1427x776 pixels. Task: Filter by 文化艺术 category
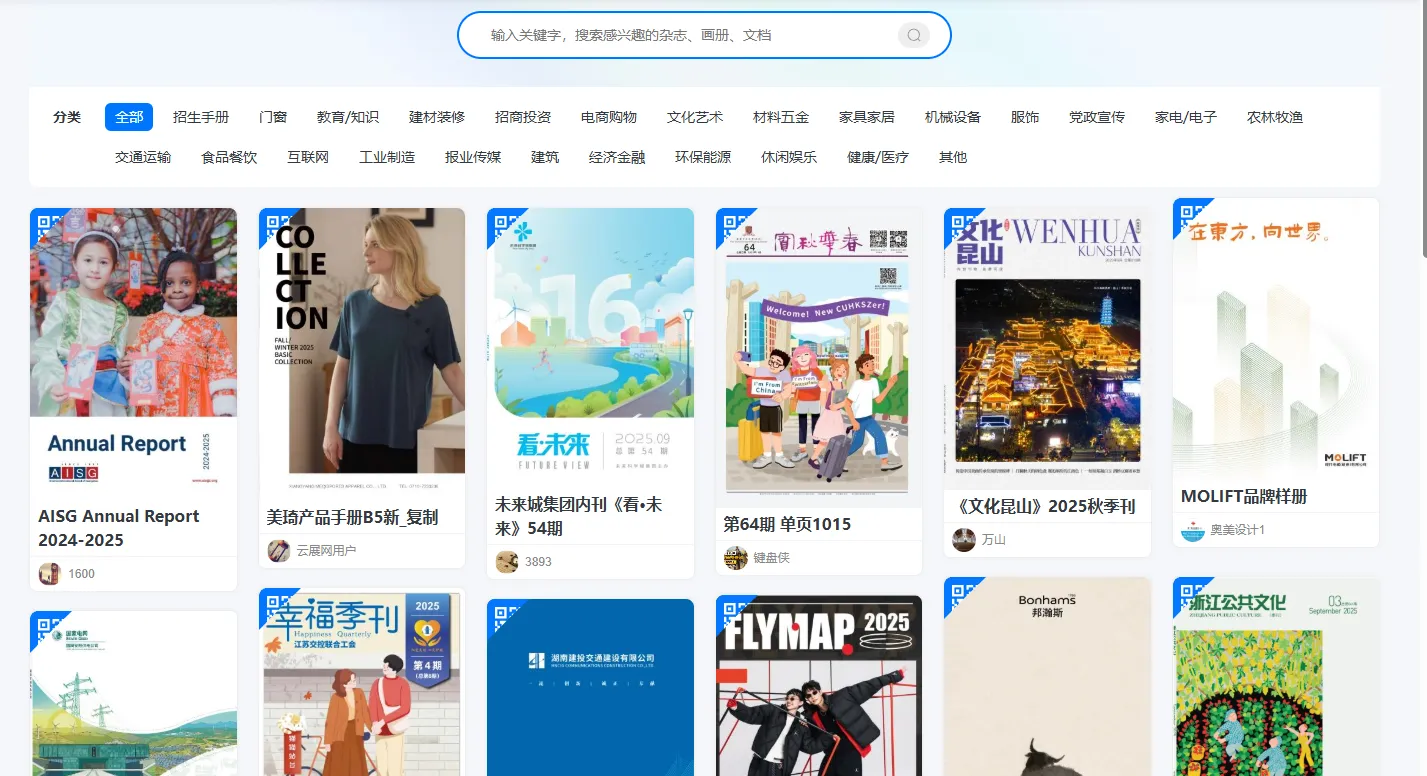click(x=695, y=117)
